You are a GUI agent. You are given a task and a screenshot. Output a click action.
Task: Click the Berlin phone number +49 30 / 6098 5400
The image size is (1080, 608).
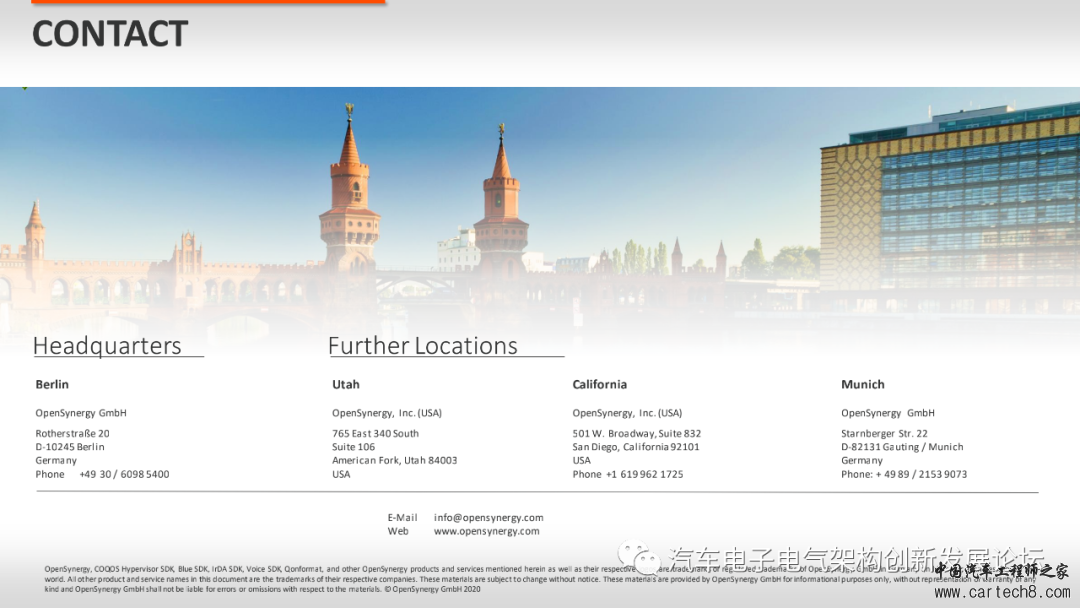(x=124, y=474)
